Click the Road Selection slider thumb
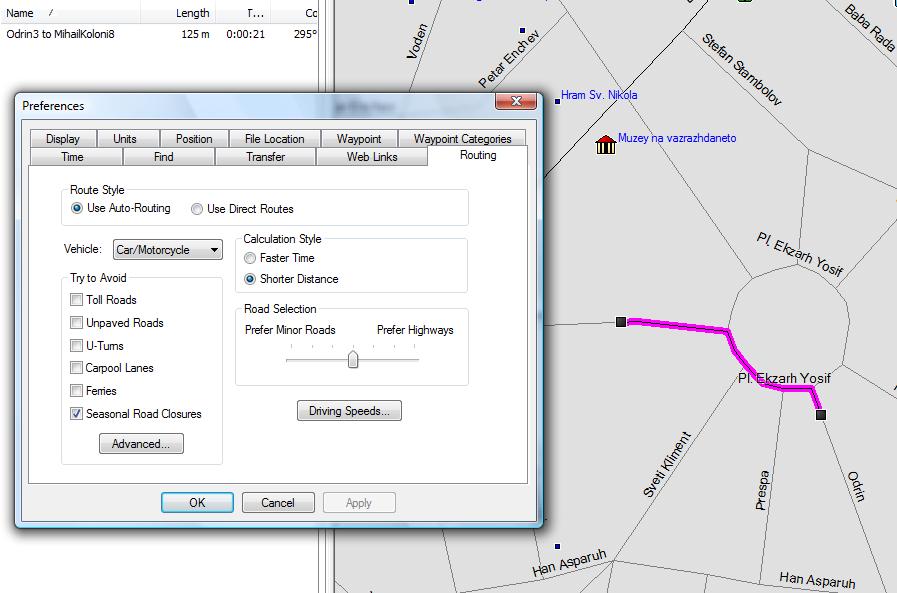Viewport: 897px width, 593px height. tap(353, 359)
